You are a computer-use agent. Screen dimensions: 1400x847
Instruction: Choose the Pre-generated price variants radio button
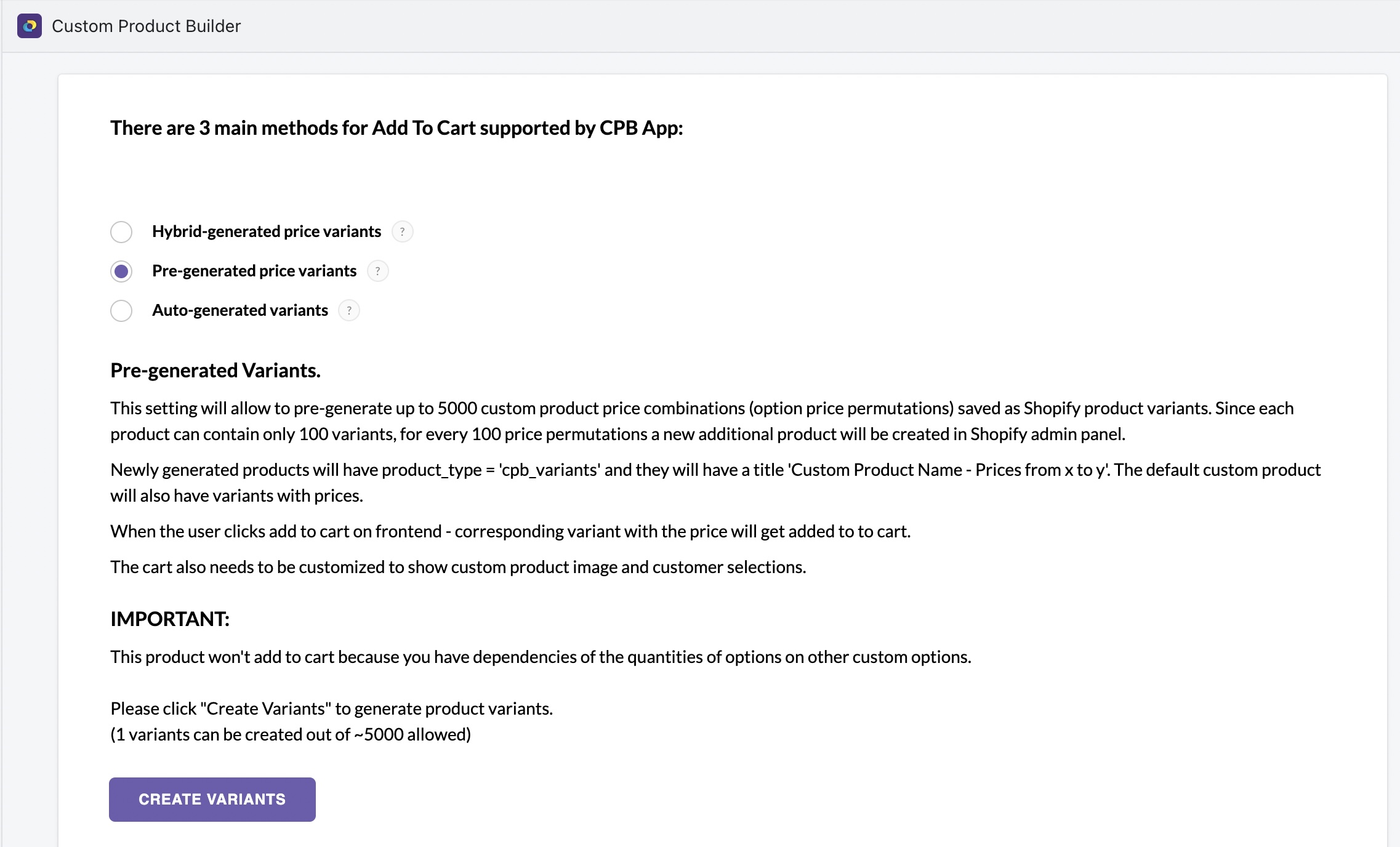coord(121,271)
